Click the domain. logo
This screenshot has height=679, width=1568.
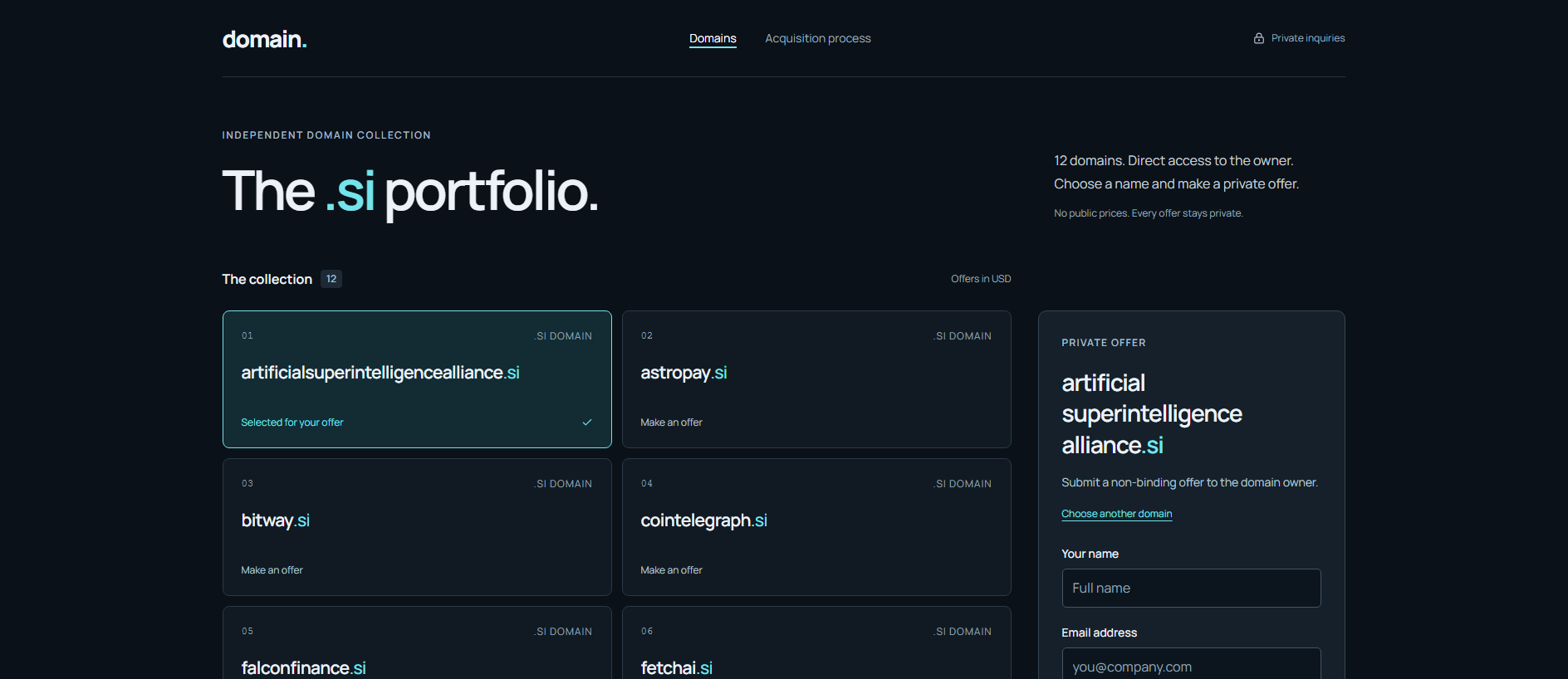[264, 39]
